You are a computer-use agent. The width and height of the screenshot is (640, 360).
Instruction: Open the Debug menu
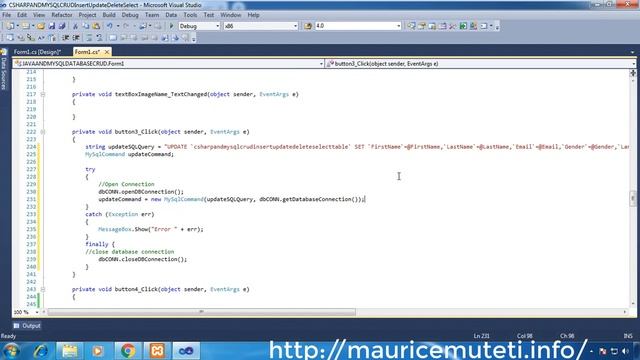click(130, 15)
